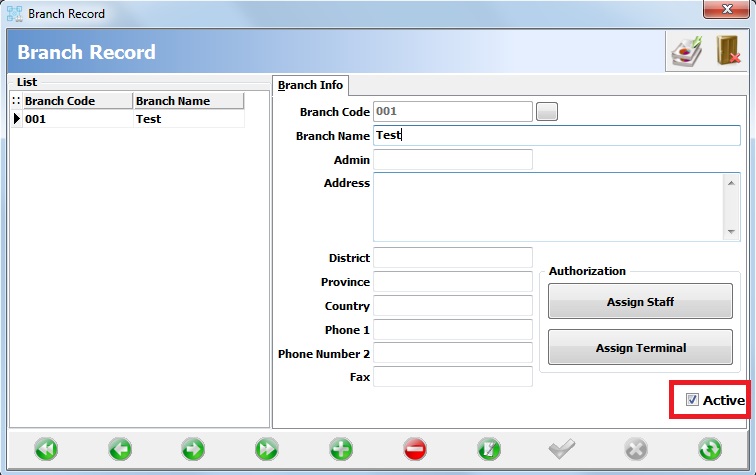Go to first record with double-left arrow

46,449
